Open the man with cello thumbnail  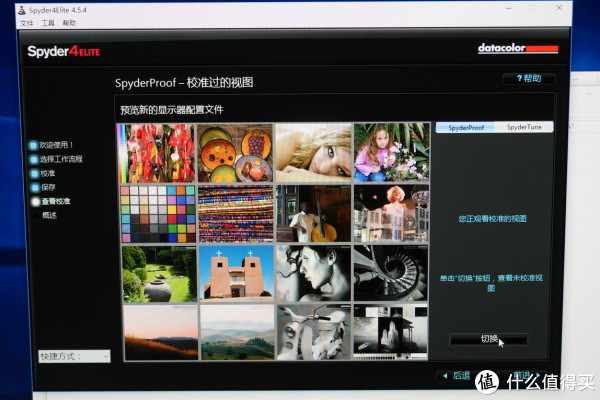tap(313, 214)
